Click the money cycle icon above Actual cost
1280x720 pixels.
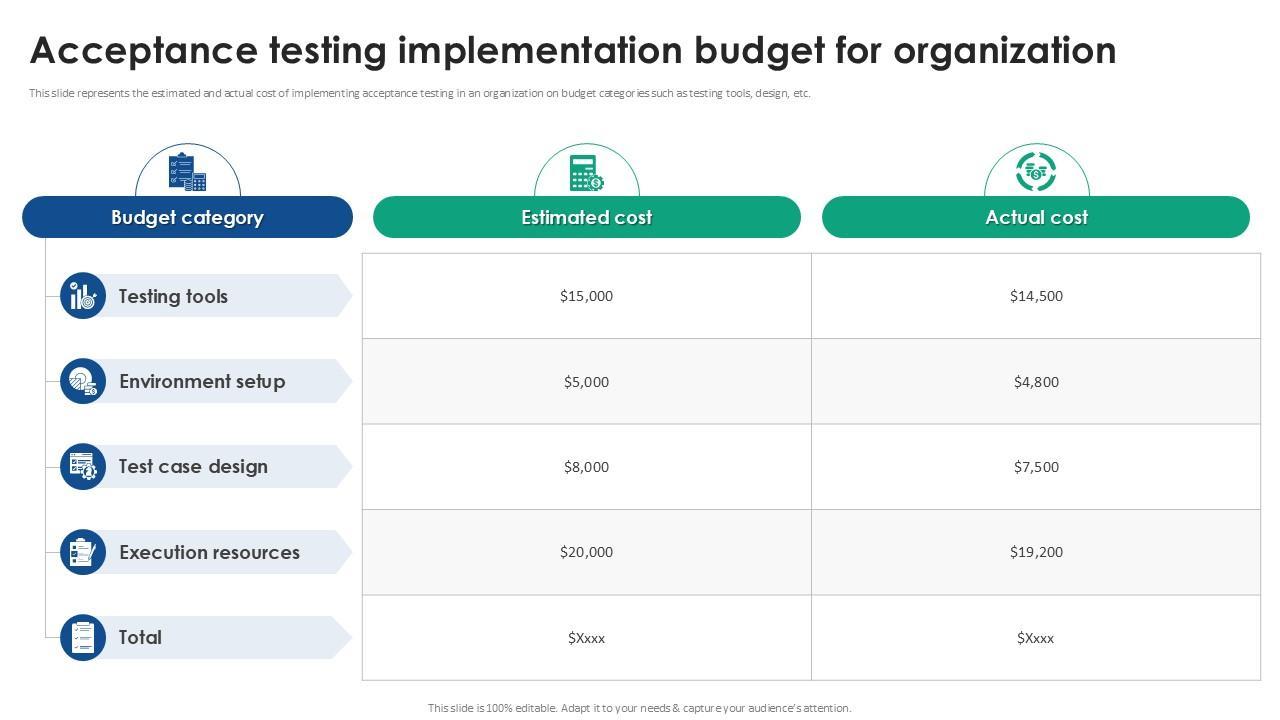point(1036,171)
